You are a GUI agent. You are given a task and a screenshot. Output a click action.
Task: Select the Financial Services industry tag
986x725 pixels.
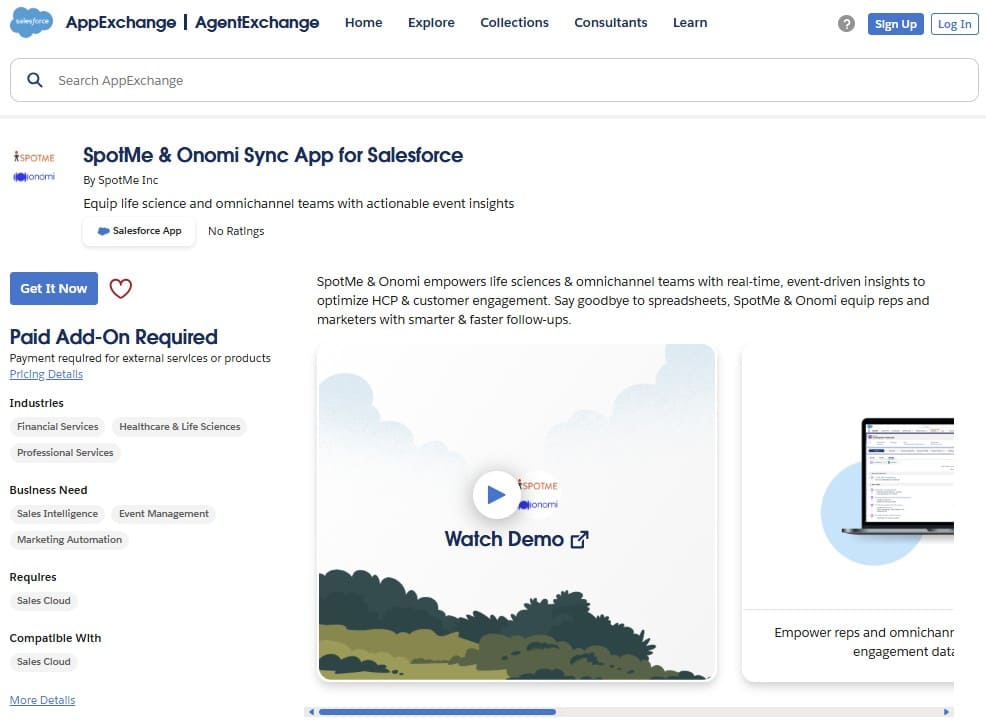point(58,426)
